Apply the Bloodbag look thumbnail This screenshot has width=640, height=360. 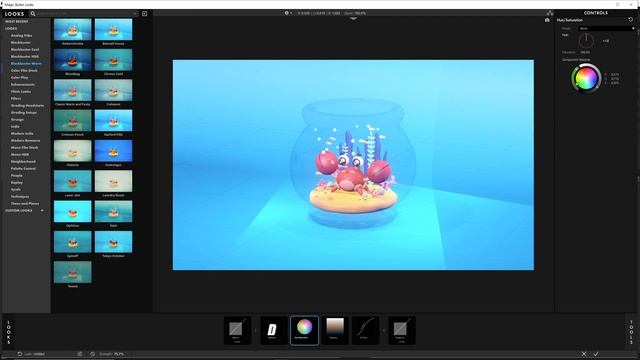click(73, 60)
